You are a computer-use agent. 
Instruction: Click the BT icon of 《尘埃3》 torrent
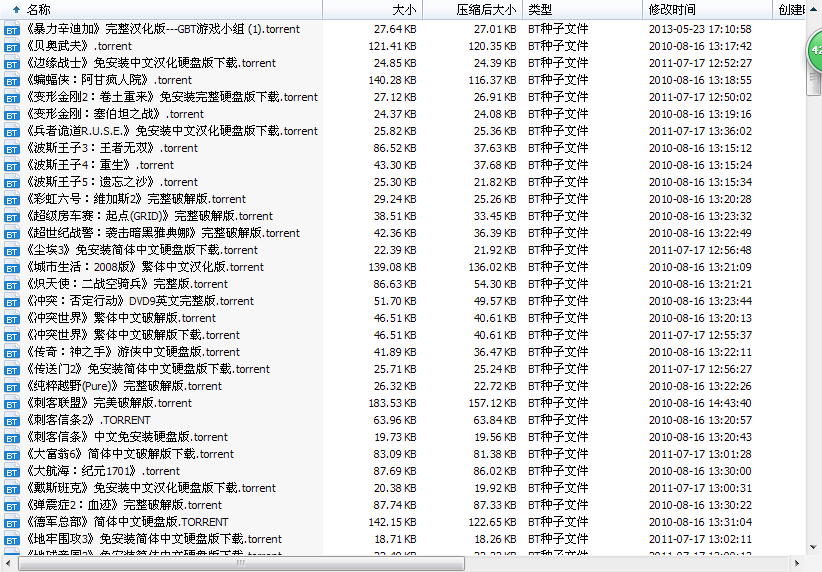click(12, 251)
